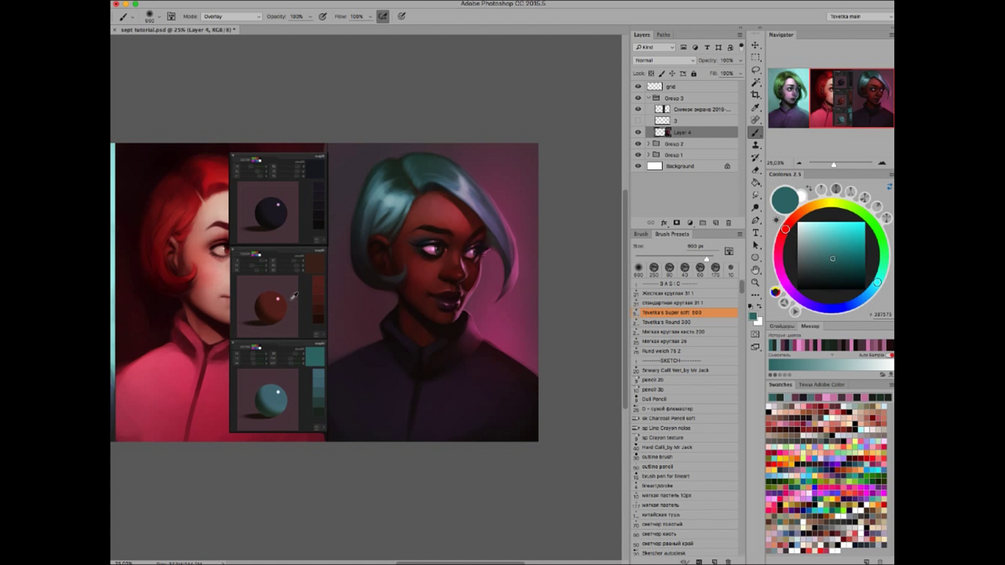Viewport: 1005px width, 565px height.
Task: Toggle Auto Sample switch in Coolorus
Action: click(x=890, y=355)
